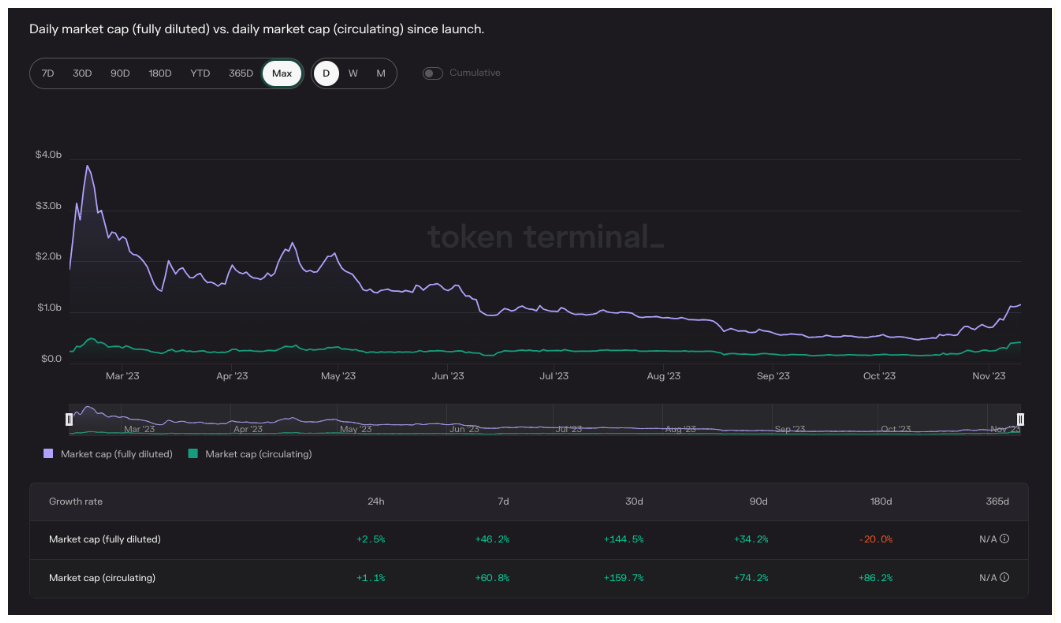Choose the 180D time range
This screenshot has width=1061, height=623.
click(160, 73)
